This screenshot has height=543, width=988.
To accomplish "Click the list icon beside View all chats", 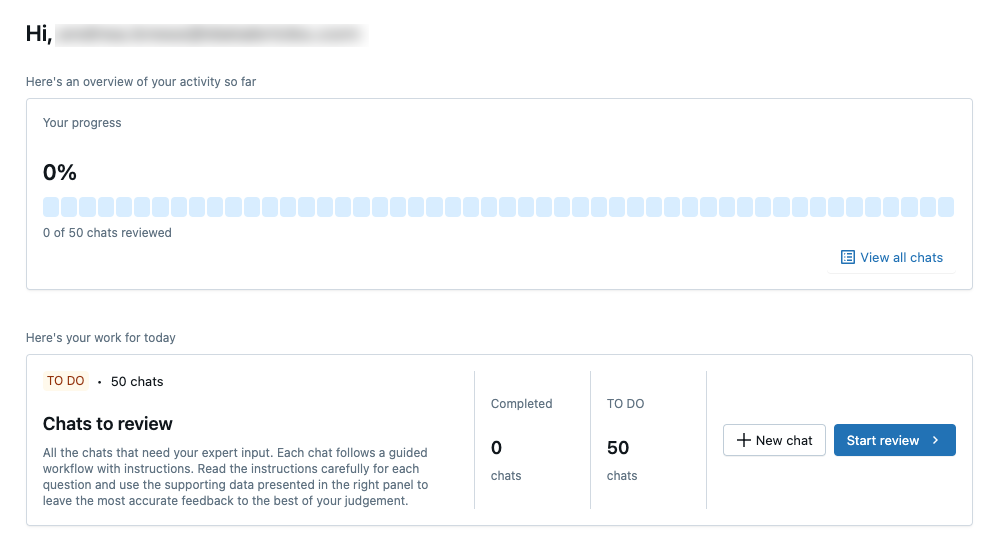I will tap(847, 257).
